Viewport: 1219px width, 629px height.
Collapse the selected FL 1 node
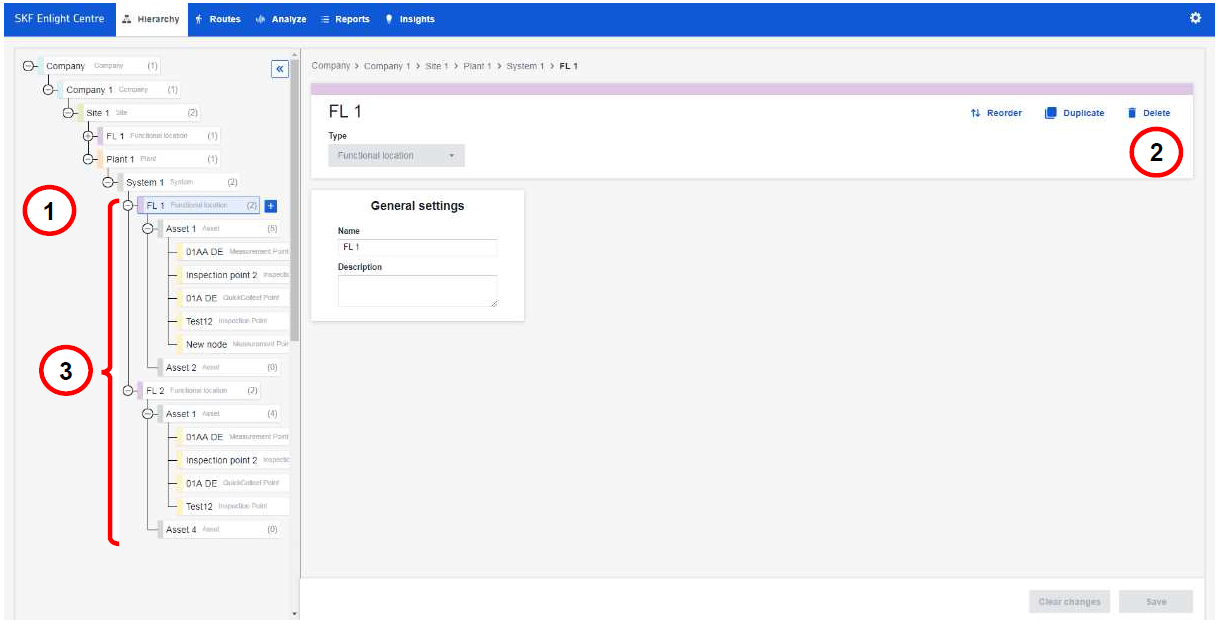pos(128,206)
